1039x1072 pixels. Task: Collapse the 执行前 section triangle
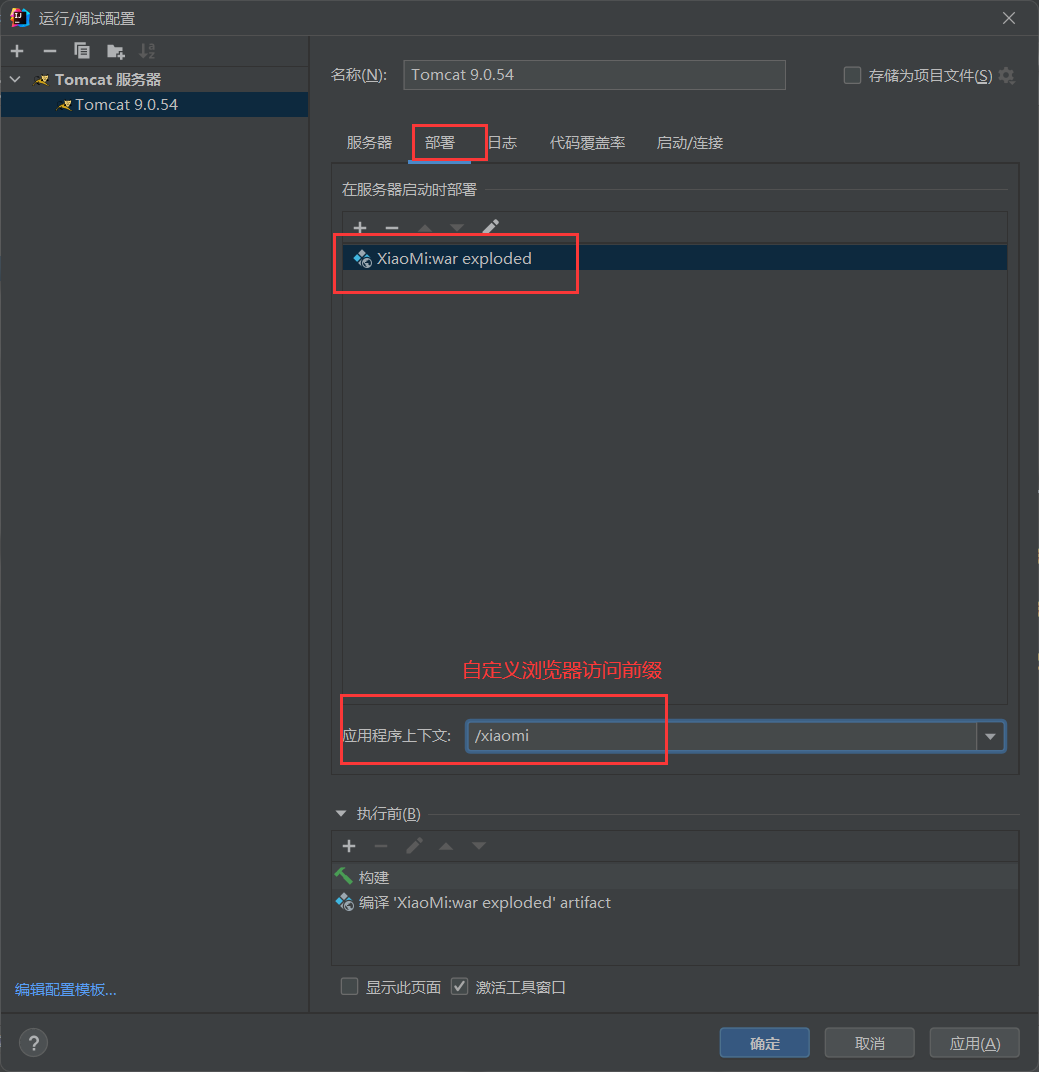[x=341, y=814]
